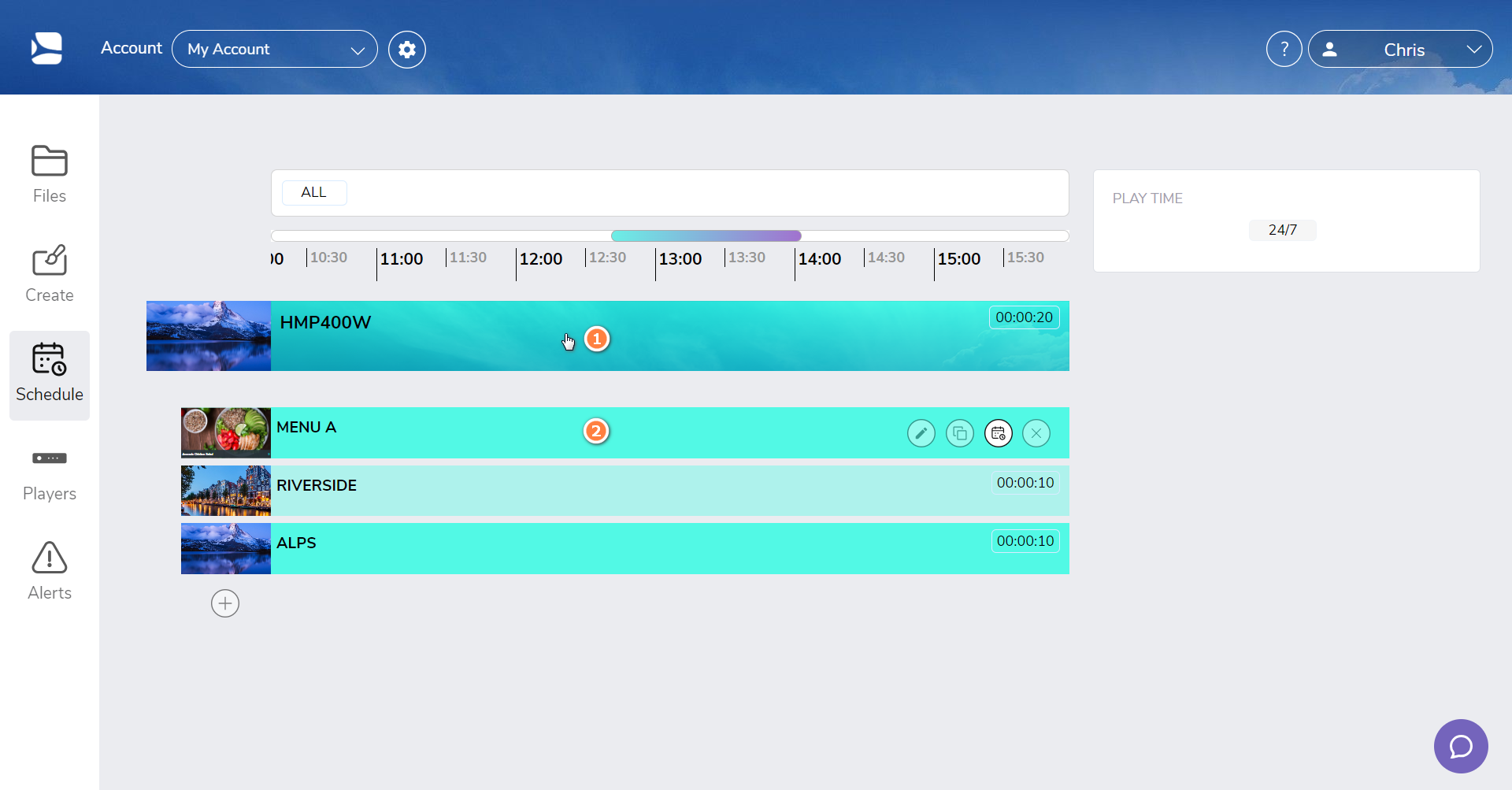Click the 14:00 timeline marker
The width and height of the screenshot is (1512, 790).
(820, 259)
